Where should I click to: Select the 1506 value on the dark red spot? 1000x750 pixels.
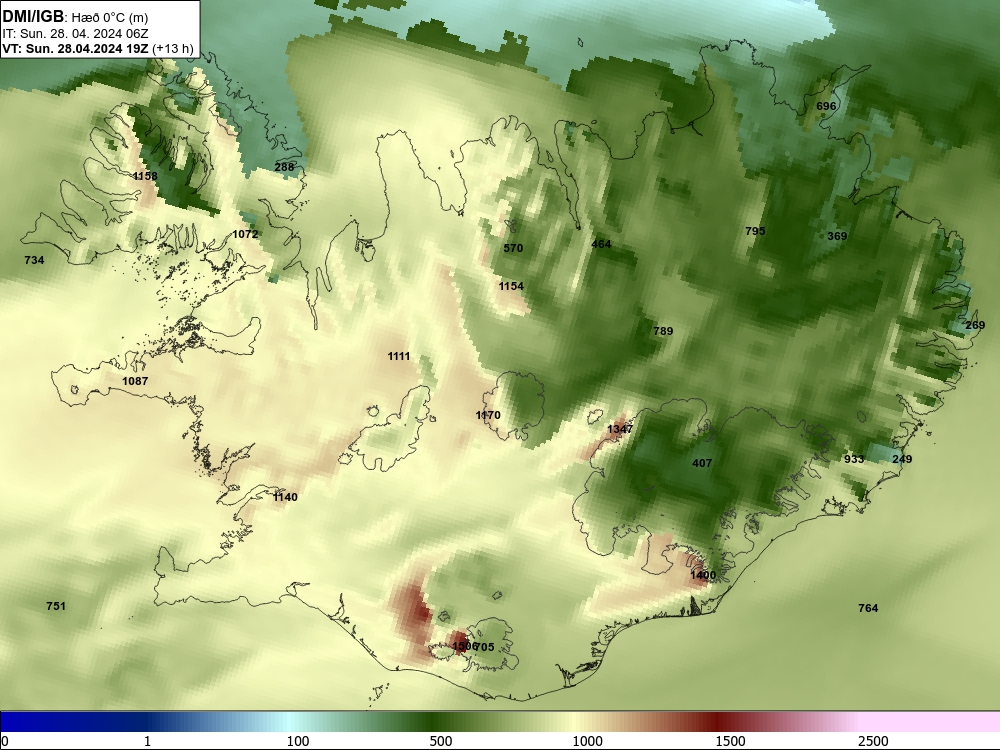[x=464, y=647]
